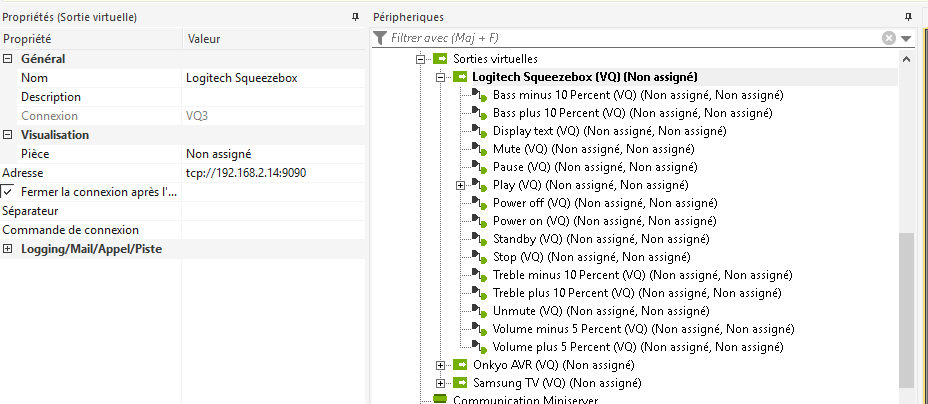Click the Propriété column header
The width and height of the screenshot is (928, 404).
tap(91, 39)
